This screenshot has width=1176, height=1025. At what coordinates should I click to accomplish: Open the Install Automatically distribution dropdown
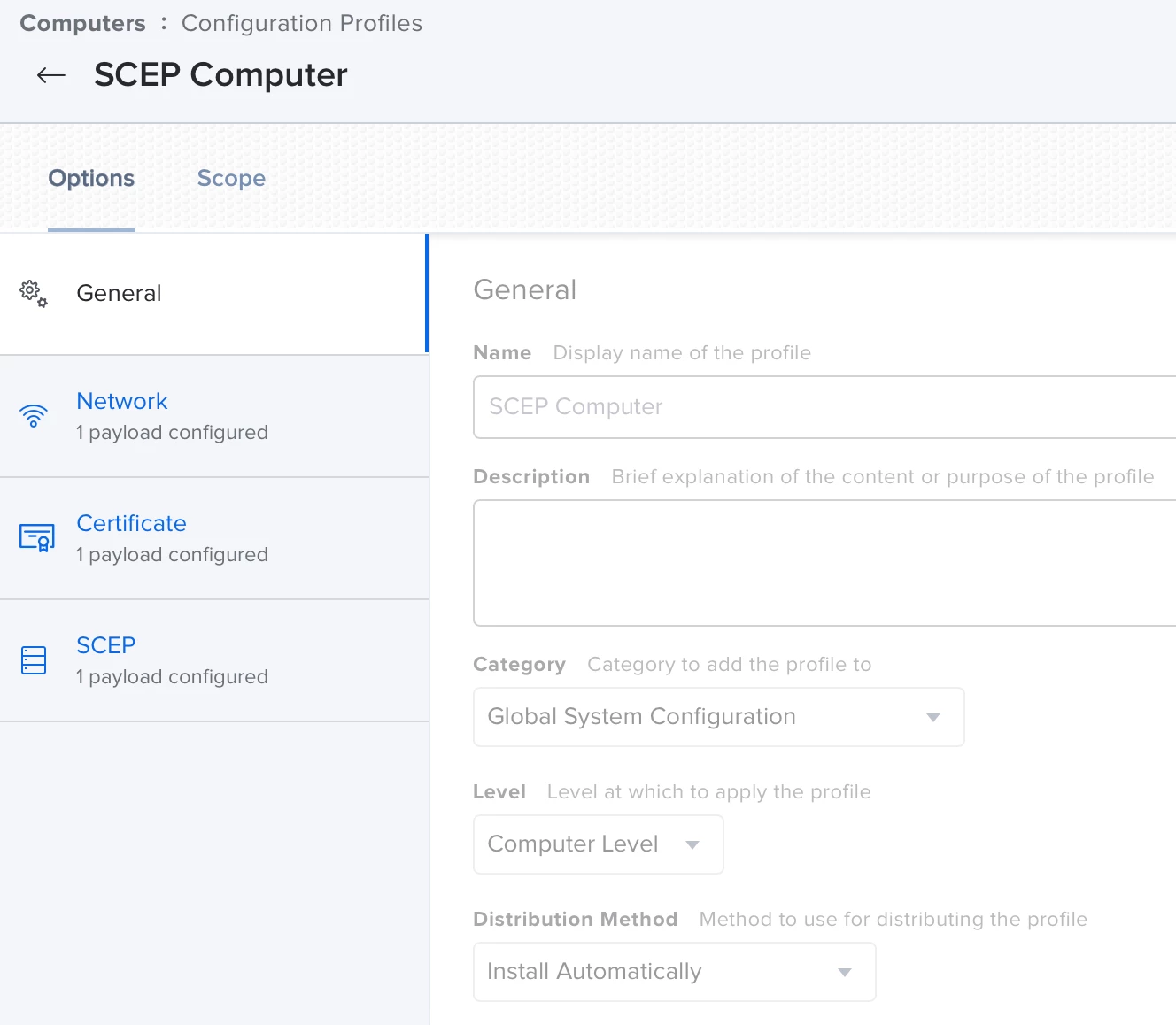[x=675, y=972]
